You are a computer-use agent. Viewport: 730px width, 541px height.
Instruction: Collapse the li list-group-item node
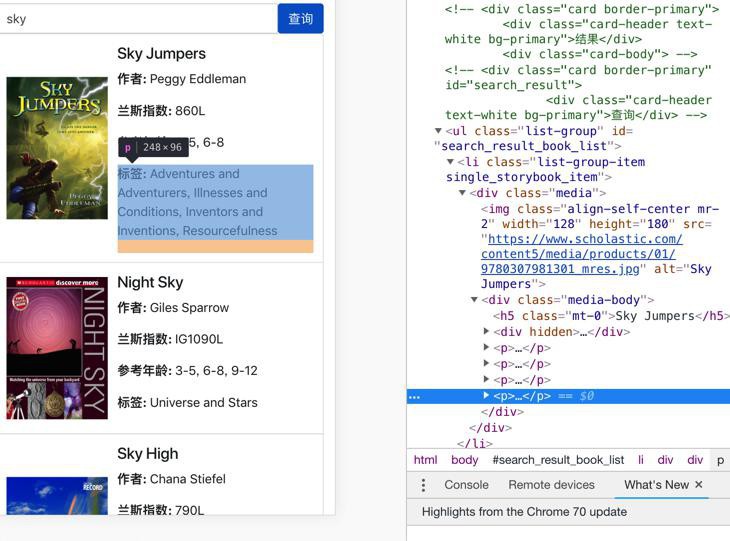(x=450, y=162)
